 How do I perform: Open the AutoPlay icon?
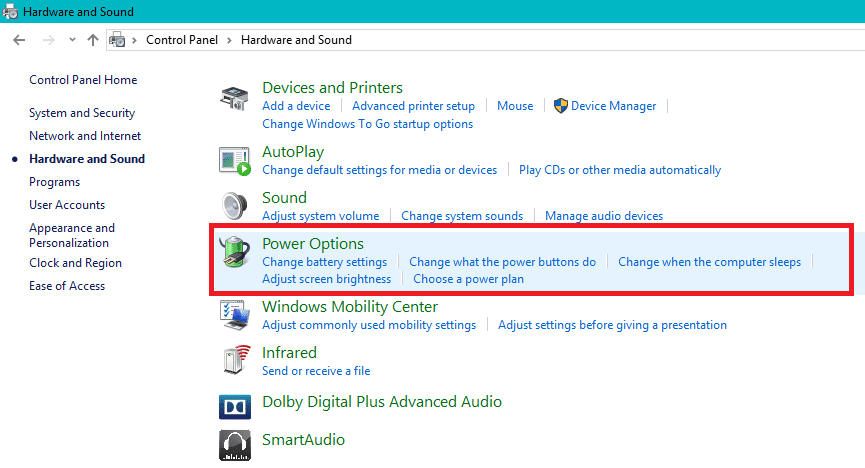[x=234, y=160]
